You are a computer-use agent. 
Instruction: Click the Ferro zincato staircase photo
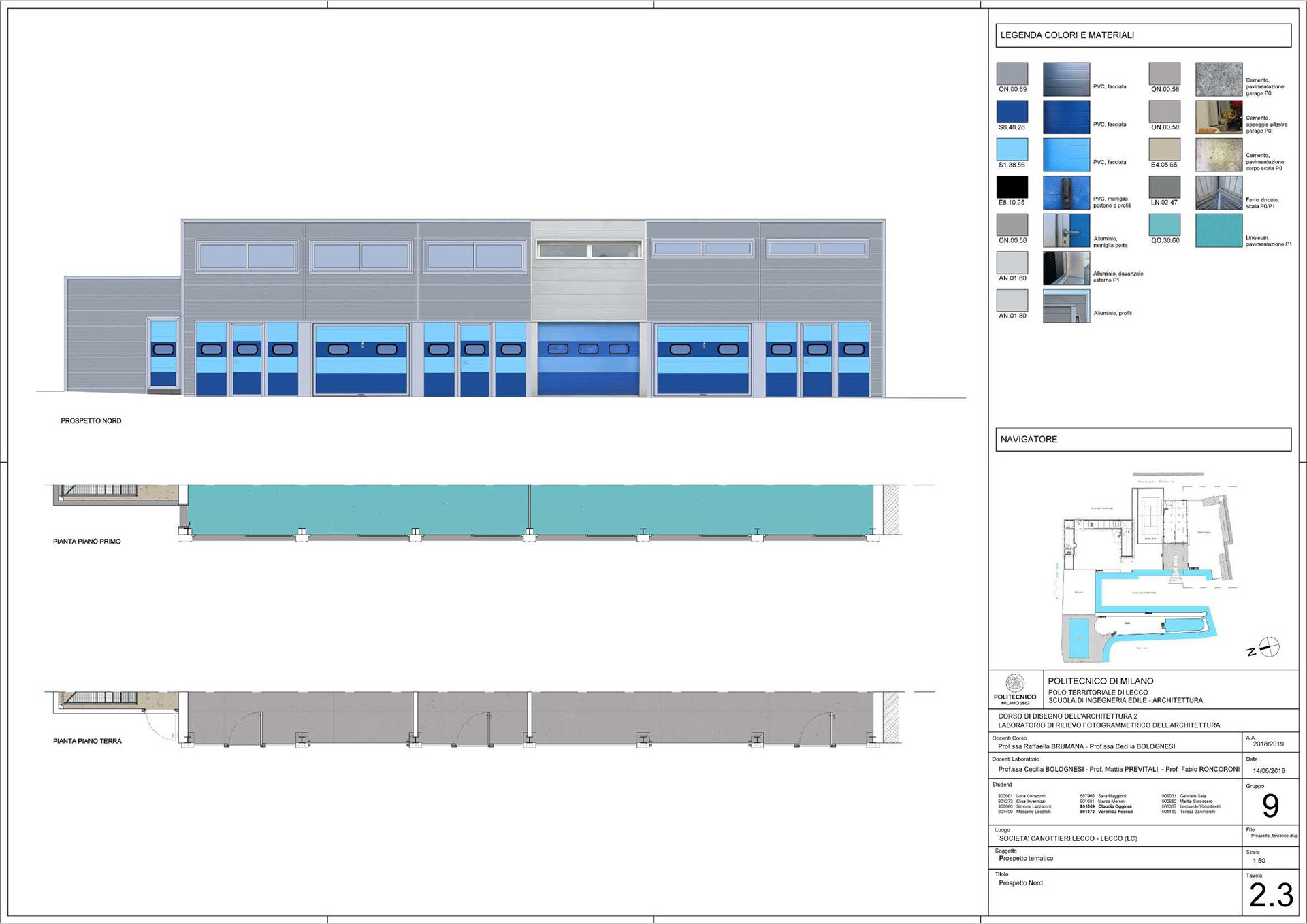click(x=1219, y=193)
